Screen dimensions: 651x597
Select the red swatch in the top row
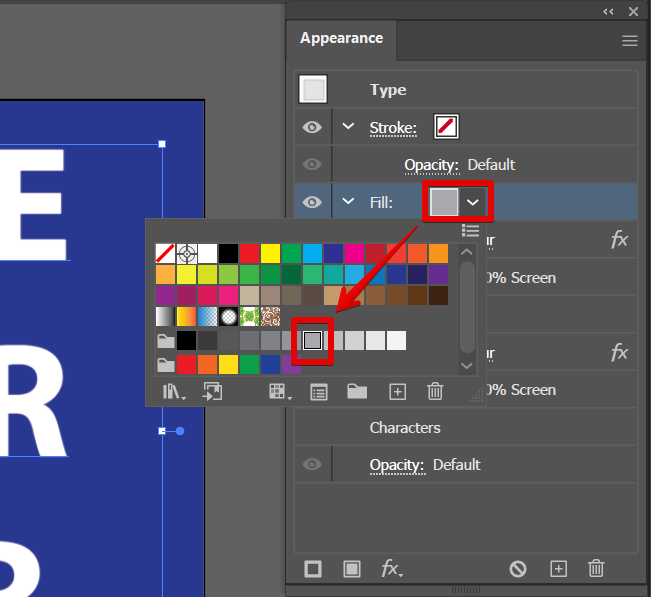point(249,253)
